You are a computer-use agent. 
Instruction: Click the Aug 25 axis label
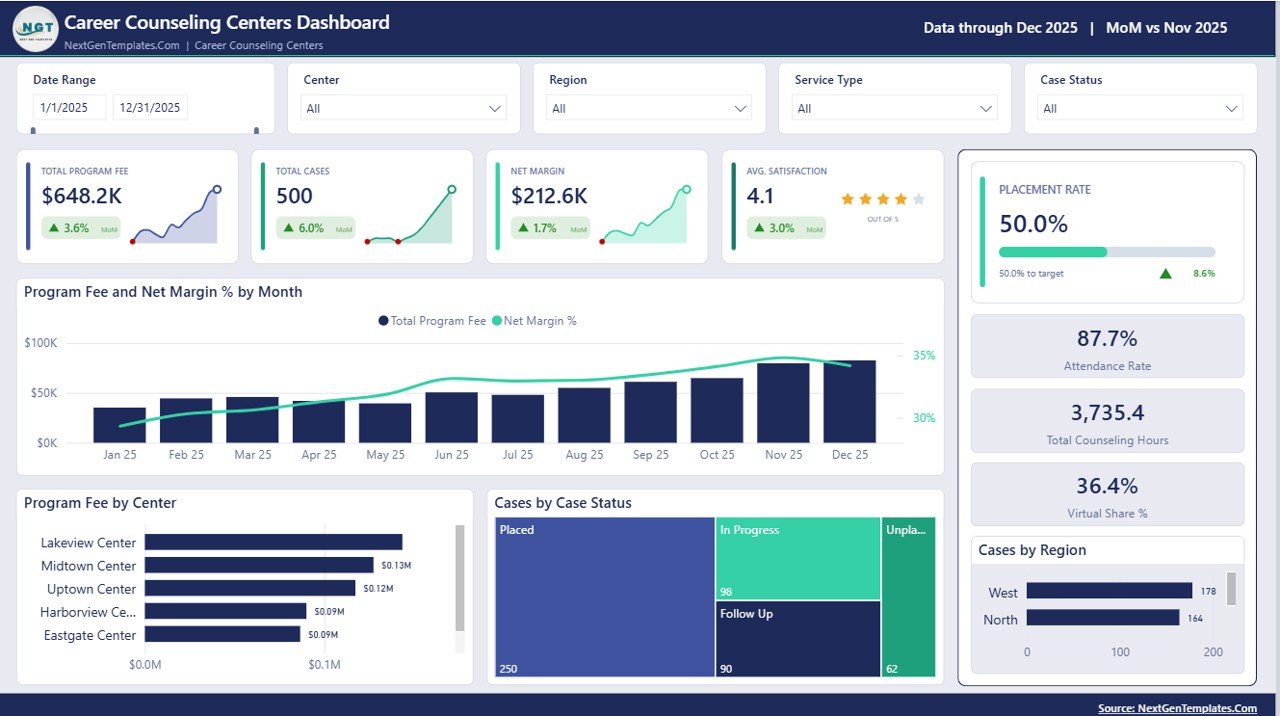[584, 455]
